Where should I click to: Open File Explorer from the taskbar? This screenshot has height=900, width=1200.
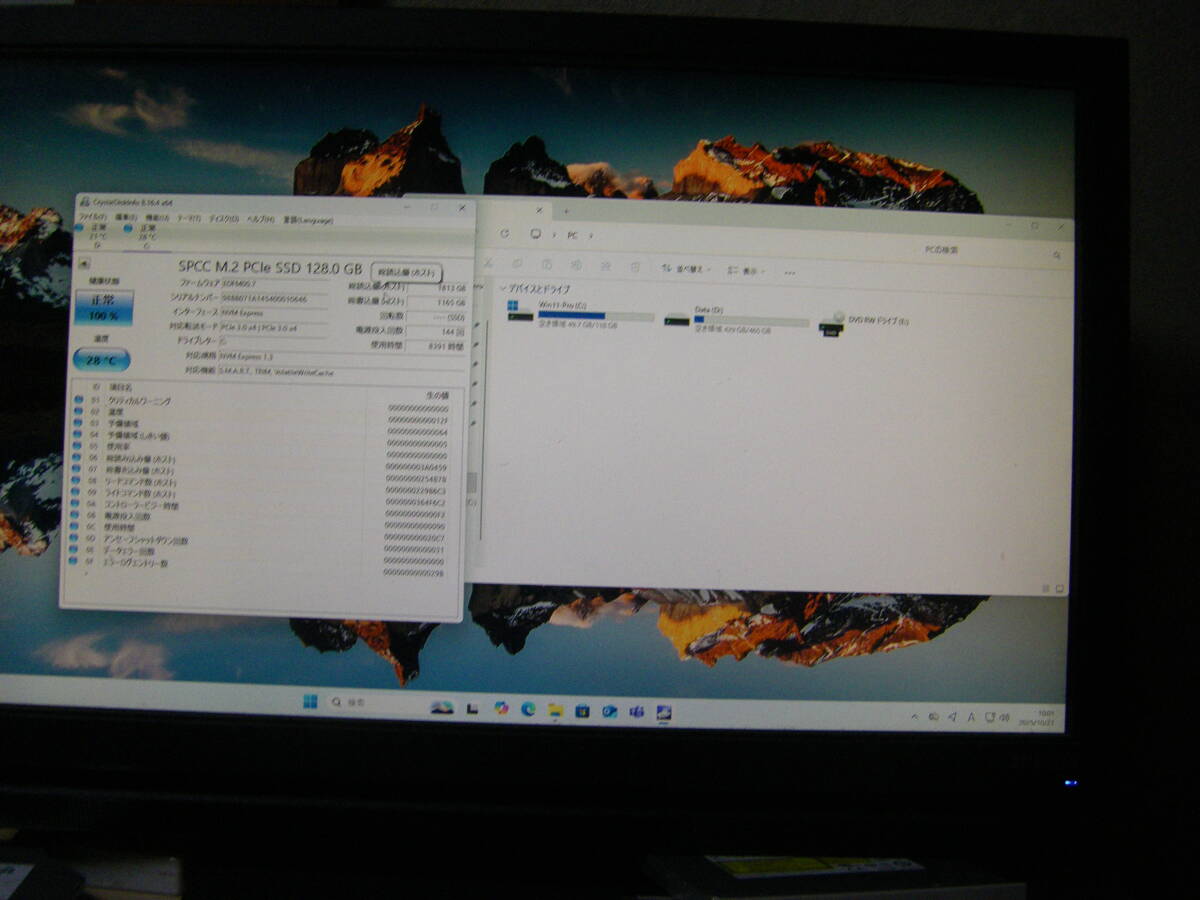(x=555, y=710)
